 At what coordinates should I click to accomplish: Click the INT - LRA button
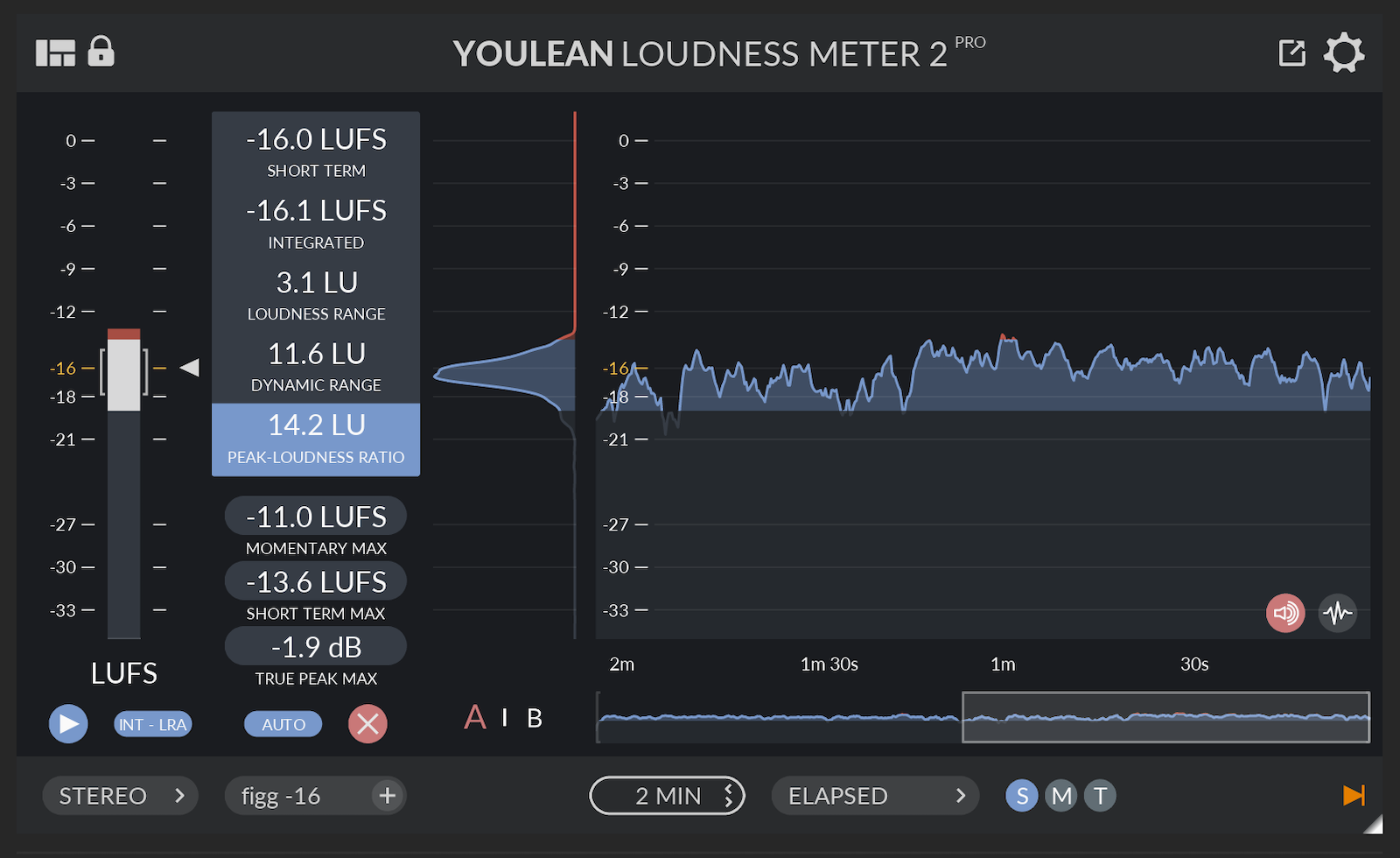click(152, 724)
